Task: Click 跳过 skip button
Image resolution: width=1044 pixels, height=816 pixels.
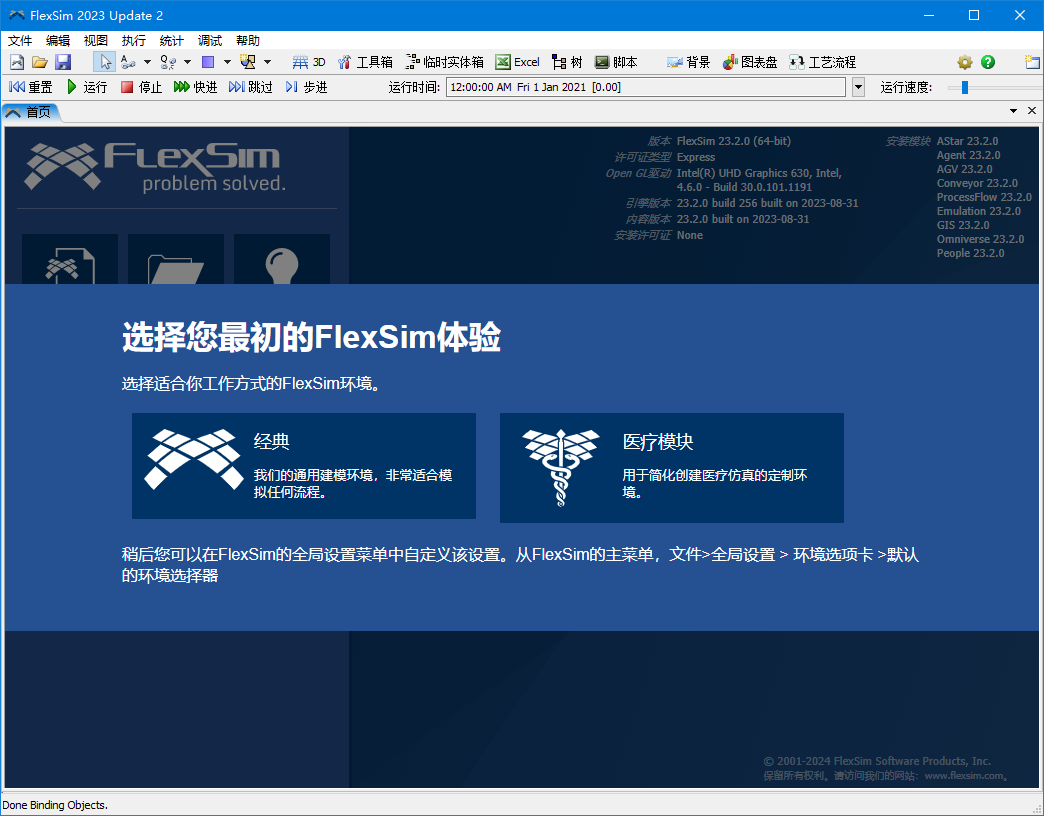Action: 251,87
